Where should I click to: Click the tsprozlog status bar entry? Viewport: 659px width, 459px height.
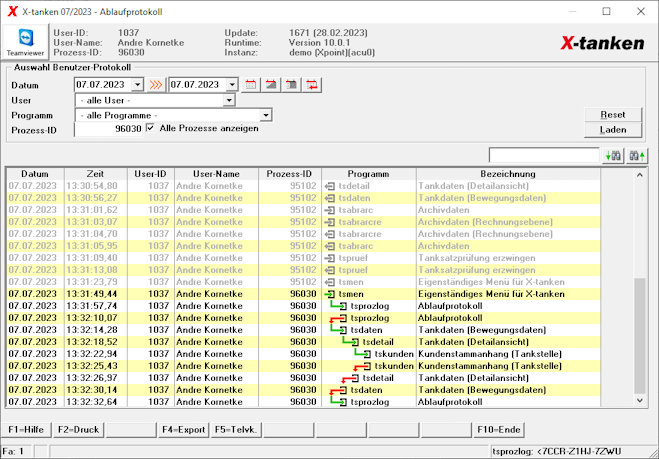(x=574, y=452)
